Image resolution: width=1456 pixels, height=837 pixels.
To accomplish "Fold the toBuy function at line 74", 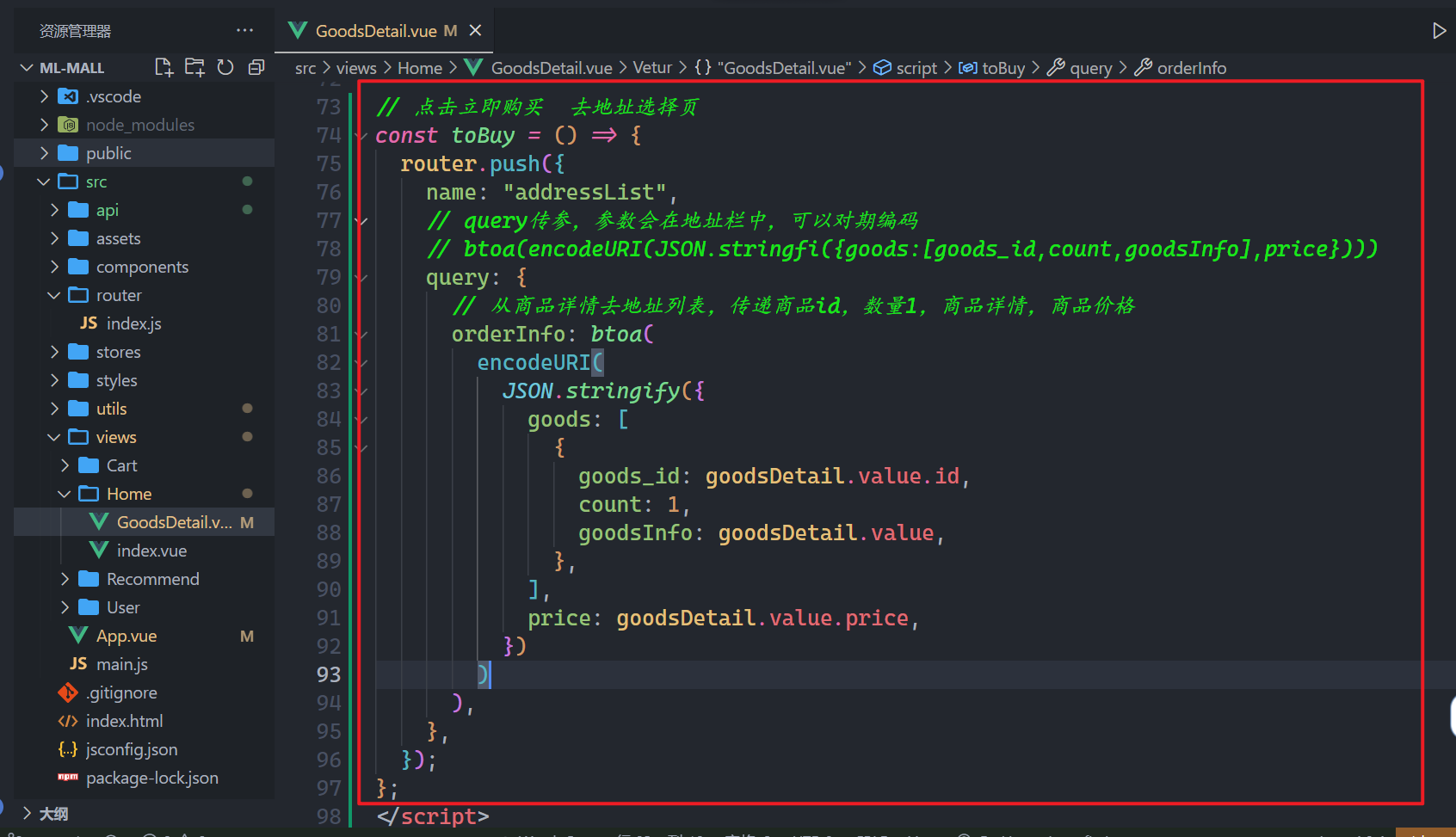I will click(x=362, y=136).
